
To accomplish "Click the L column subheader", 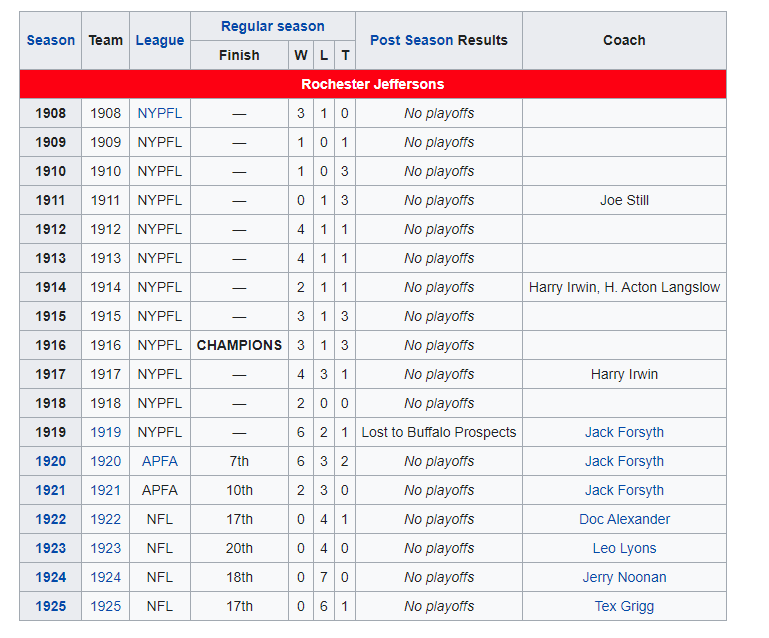I will pyautogui.click(x=324, y=55).
